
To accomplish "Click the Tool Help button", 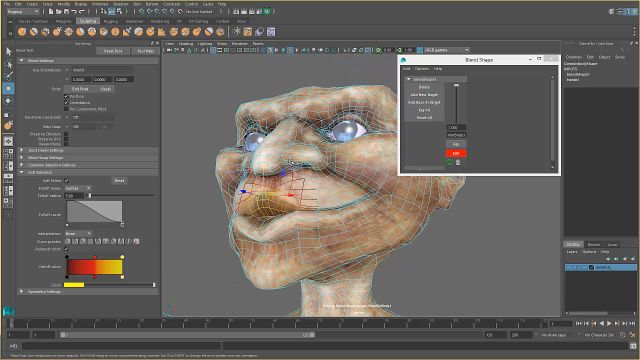I will (x=145, y=51).
